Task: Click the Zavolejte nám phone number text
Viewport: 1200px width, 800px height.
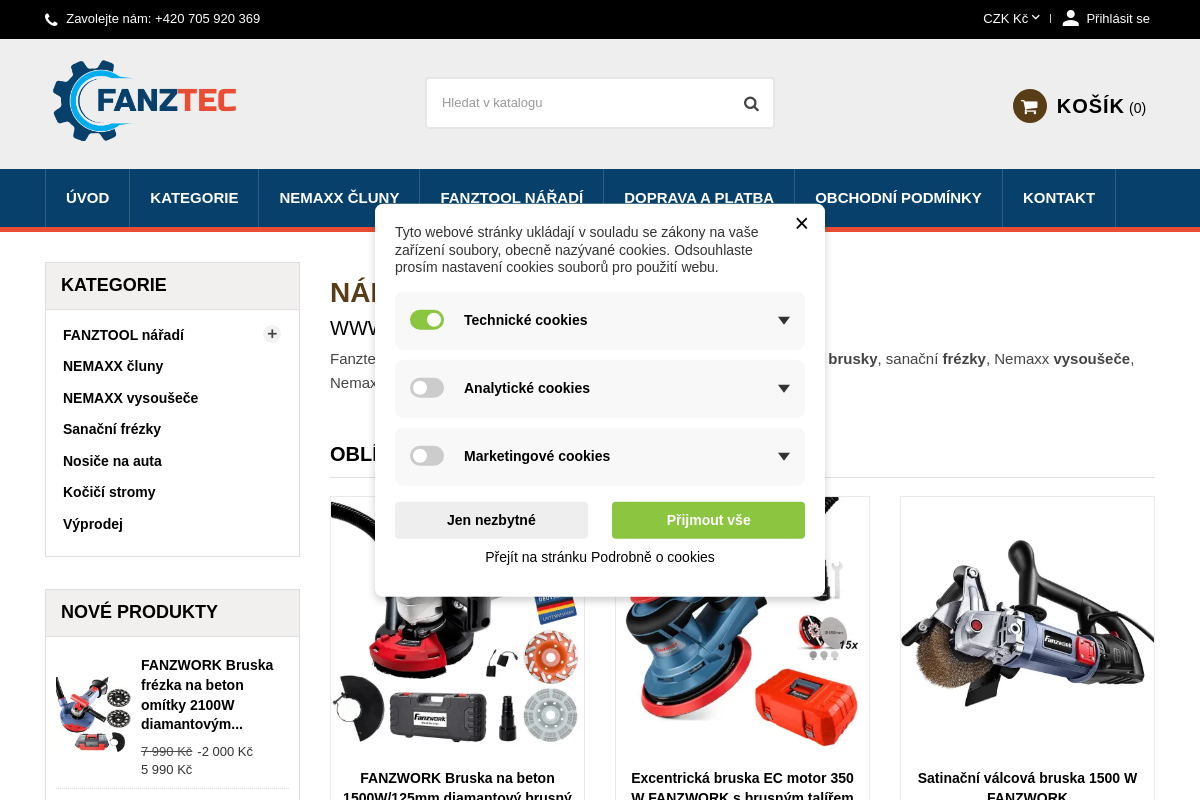Action: (x=163, y=18)
